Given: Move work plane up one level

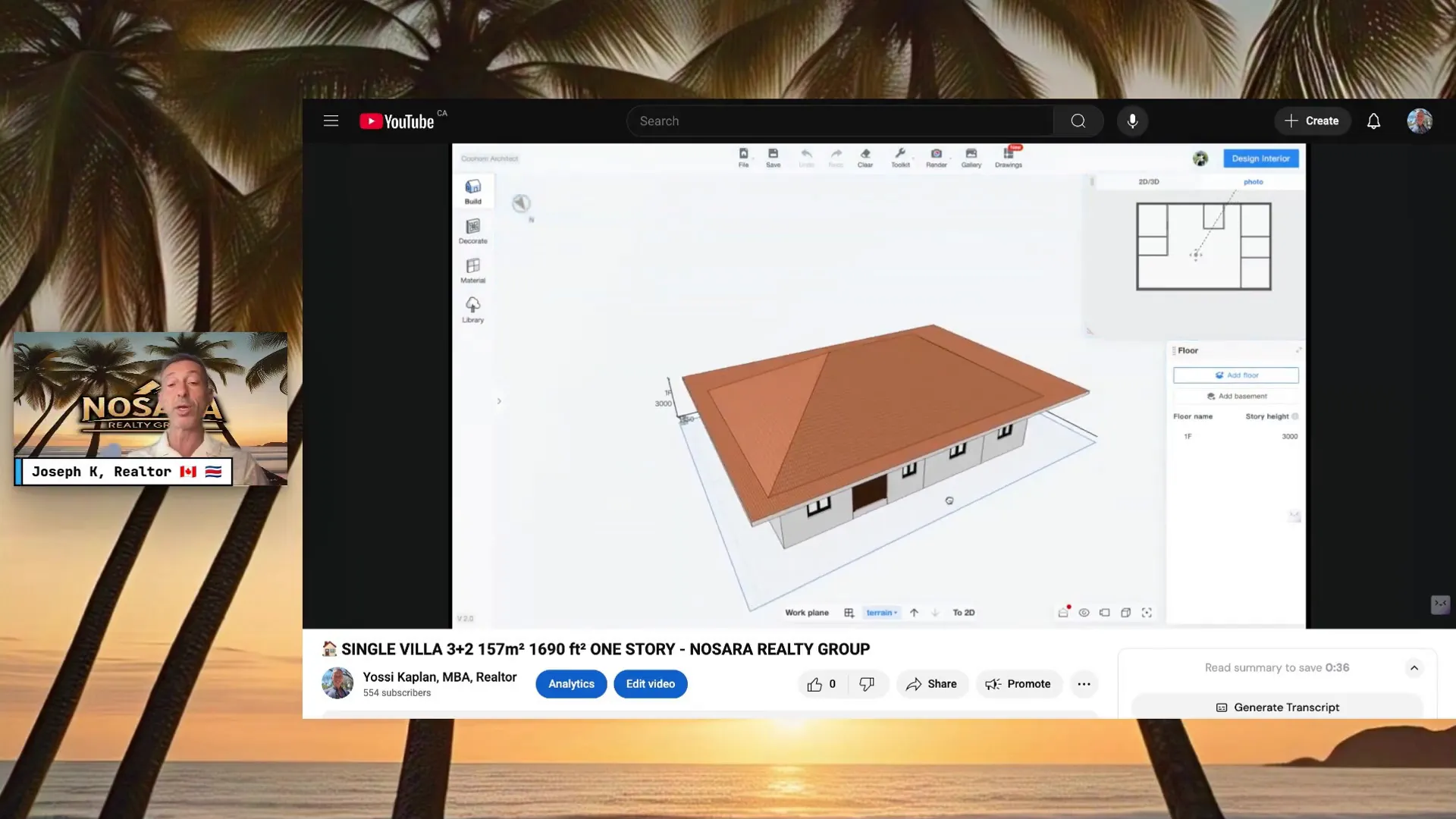Looking at the screenshot, I should point(914,613).
